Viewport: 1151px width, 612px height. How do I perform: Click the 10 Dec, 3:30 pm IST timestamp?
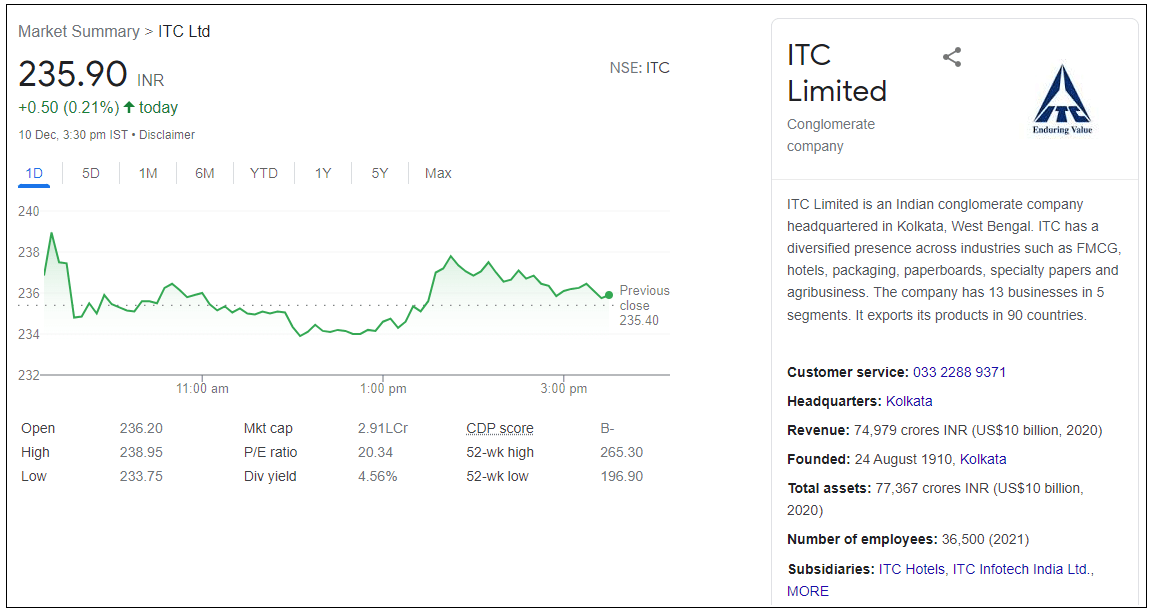pyautogui.click(x=73, y=135)
